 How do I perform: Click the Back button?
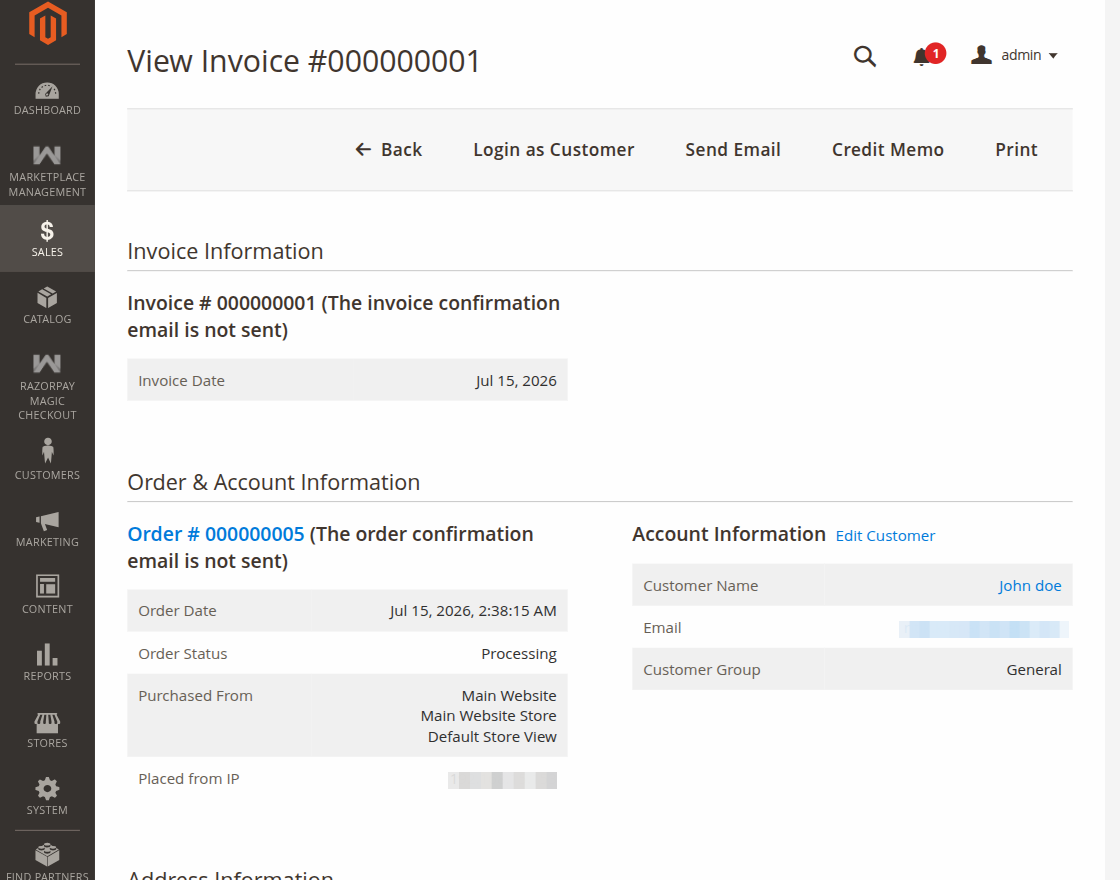389,149
